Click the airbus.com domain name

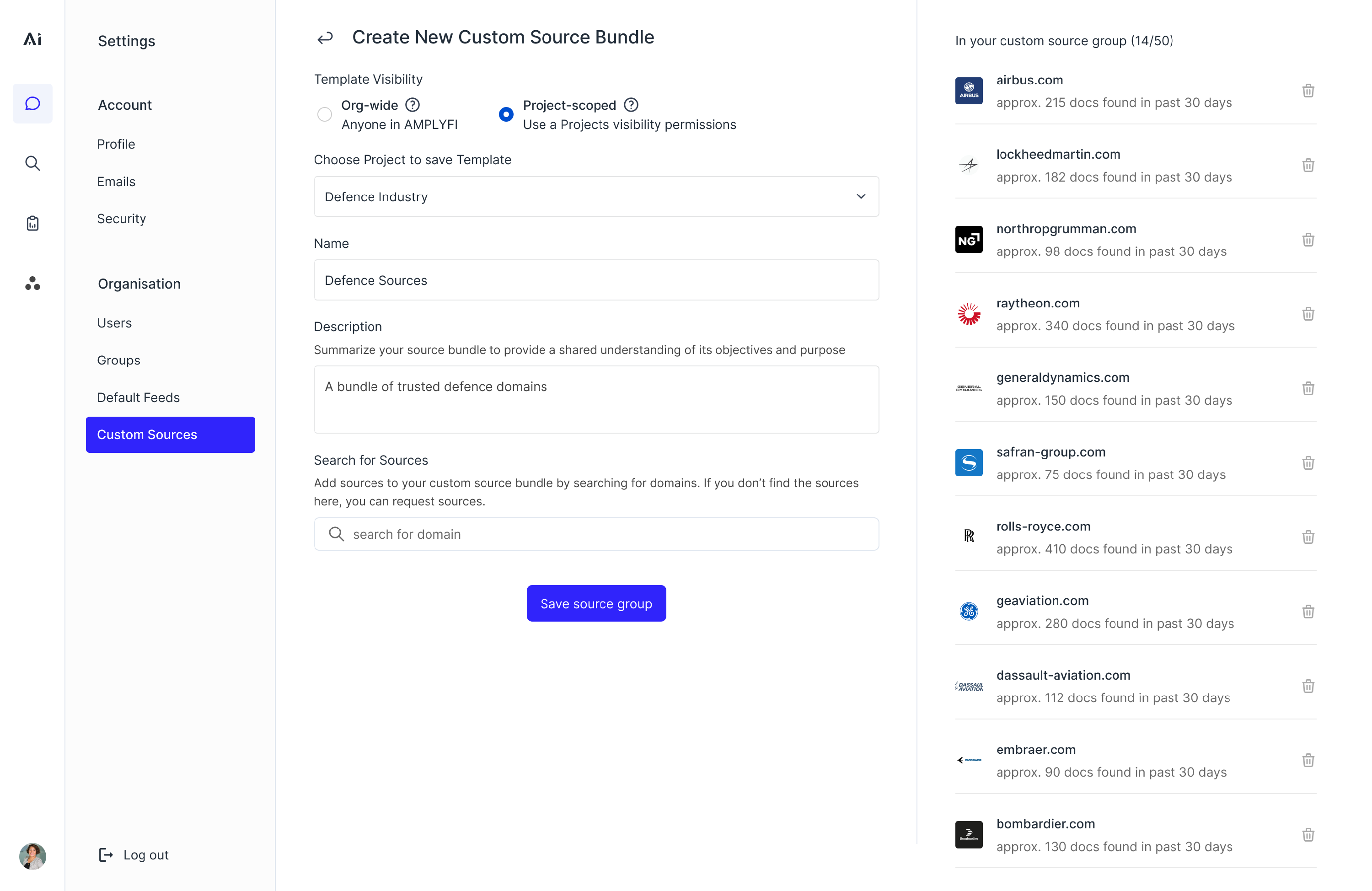point(1029,80)
